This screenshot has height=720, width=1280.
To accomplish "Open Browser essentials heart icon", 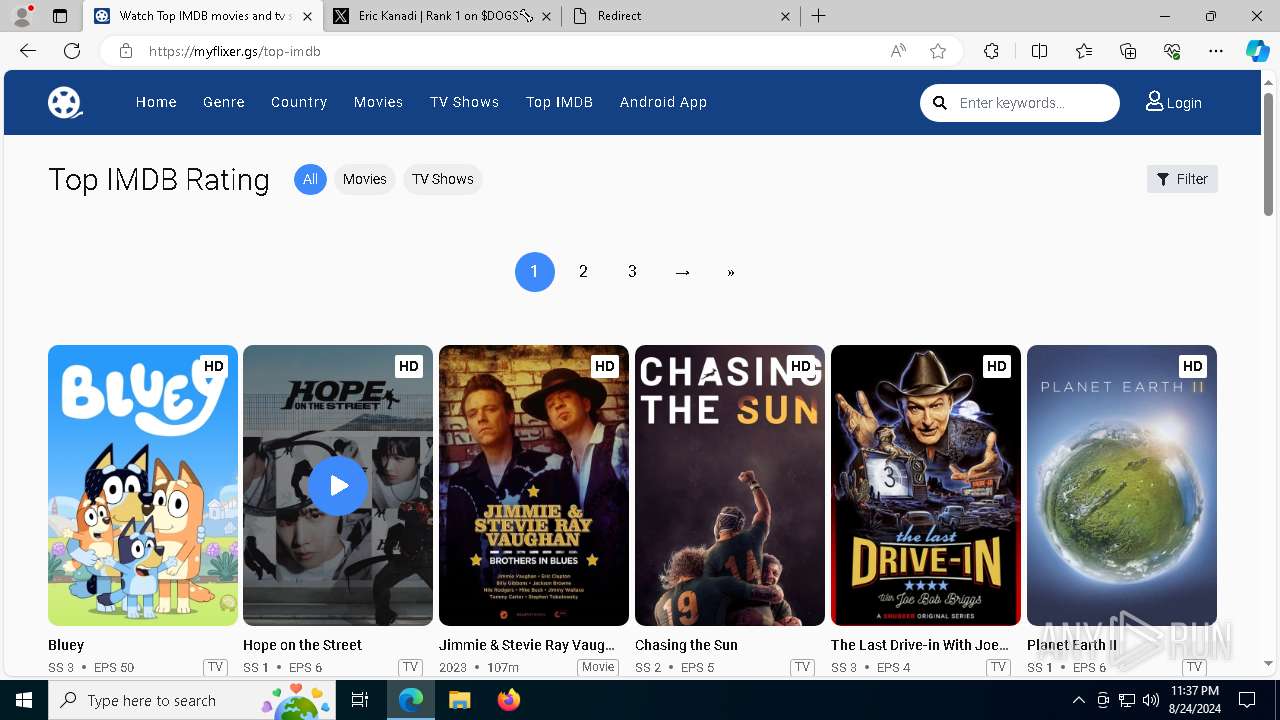I will (x=1172, y=51).
